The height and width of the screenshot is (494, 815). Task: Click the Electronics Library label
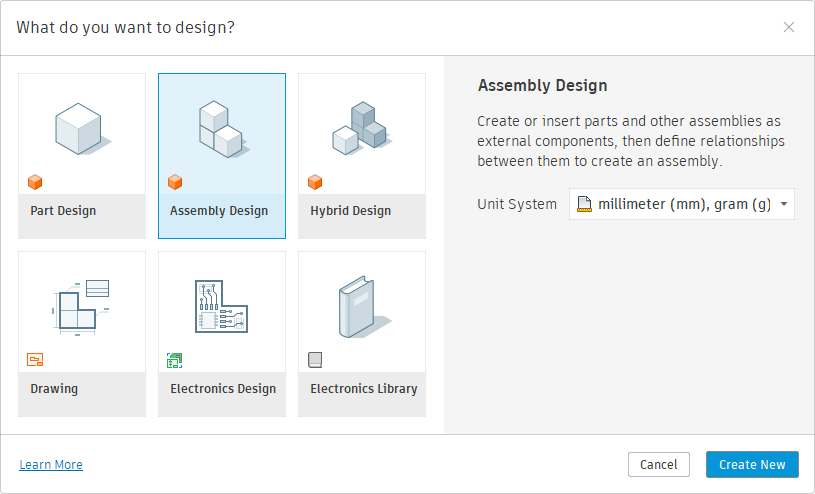363,389
